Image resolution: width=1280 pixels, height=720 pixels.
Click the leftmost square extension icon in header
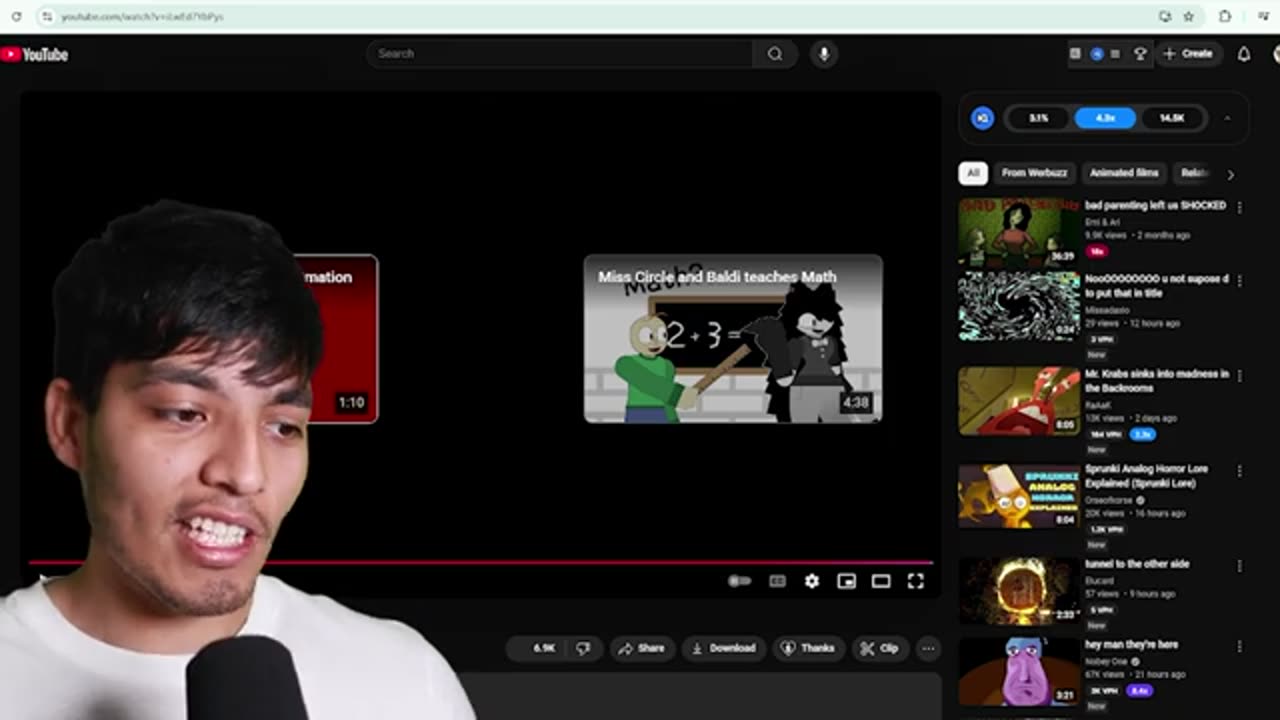(1075, 54)
